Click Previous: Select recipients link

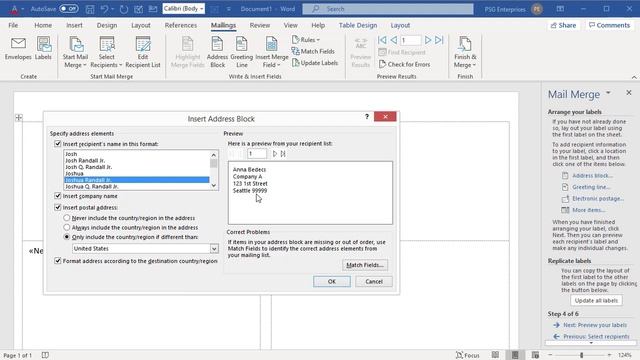pyautogui.click(x=596, y=336)
